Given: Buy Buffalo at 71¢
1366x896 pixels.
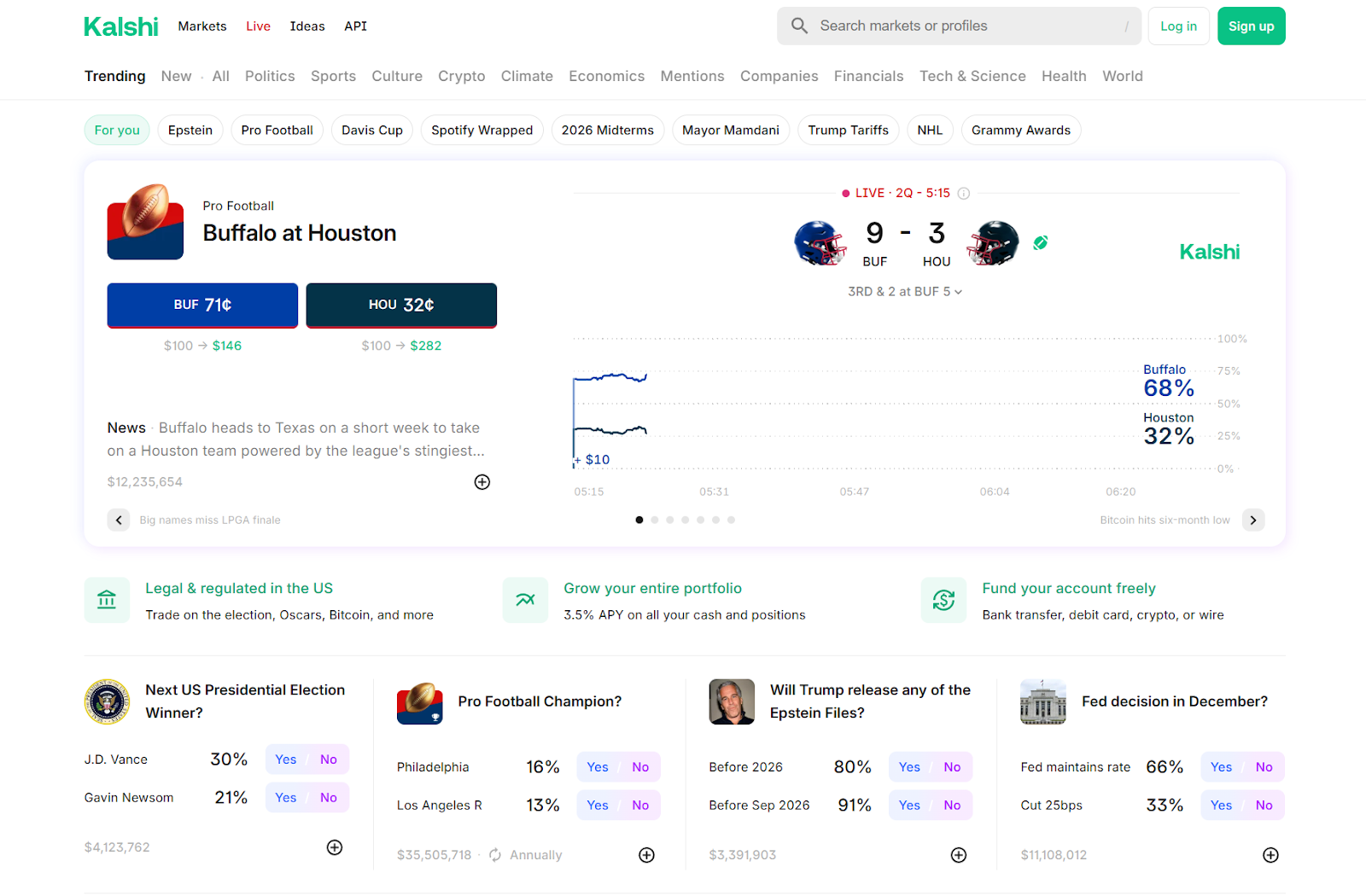Looking at the screenshot, I should pos(202,305).
